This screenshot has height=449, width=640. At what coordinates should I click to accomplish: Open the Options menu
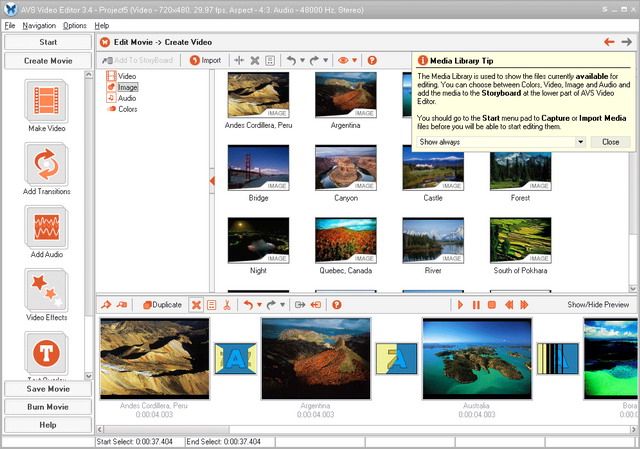(x=75, y=25)
